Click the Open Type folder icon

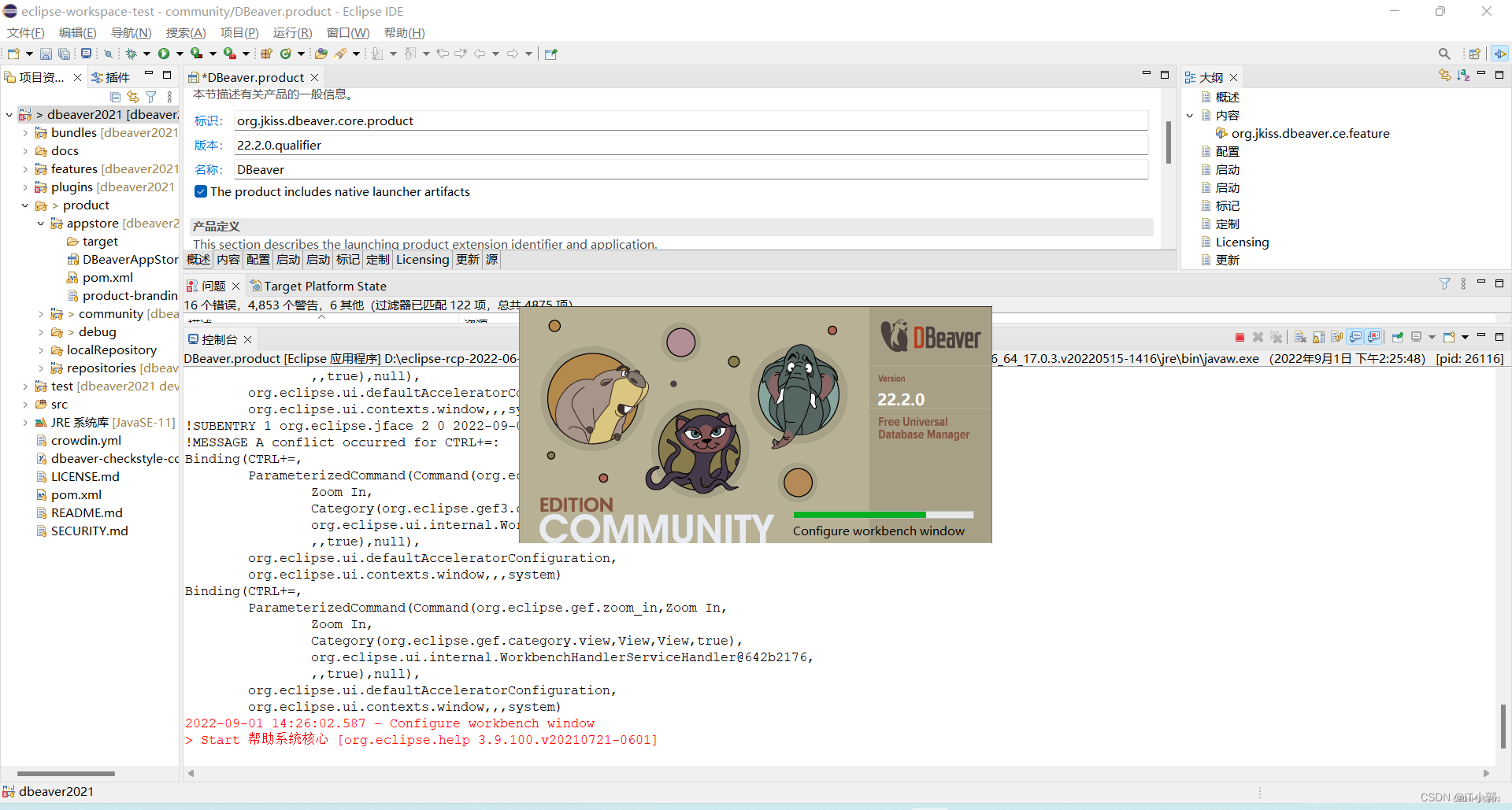(x=321, y=54)
